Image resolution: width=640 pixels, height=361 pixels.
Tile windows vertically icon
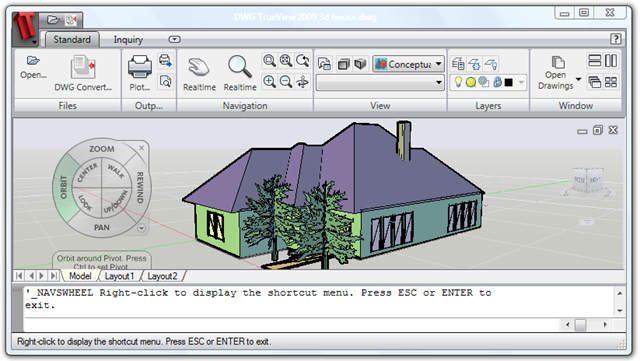(x=611, y=61)
